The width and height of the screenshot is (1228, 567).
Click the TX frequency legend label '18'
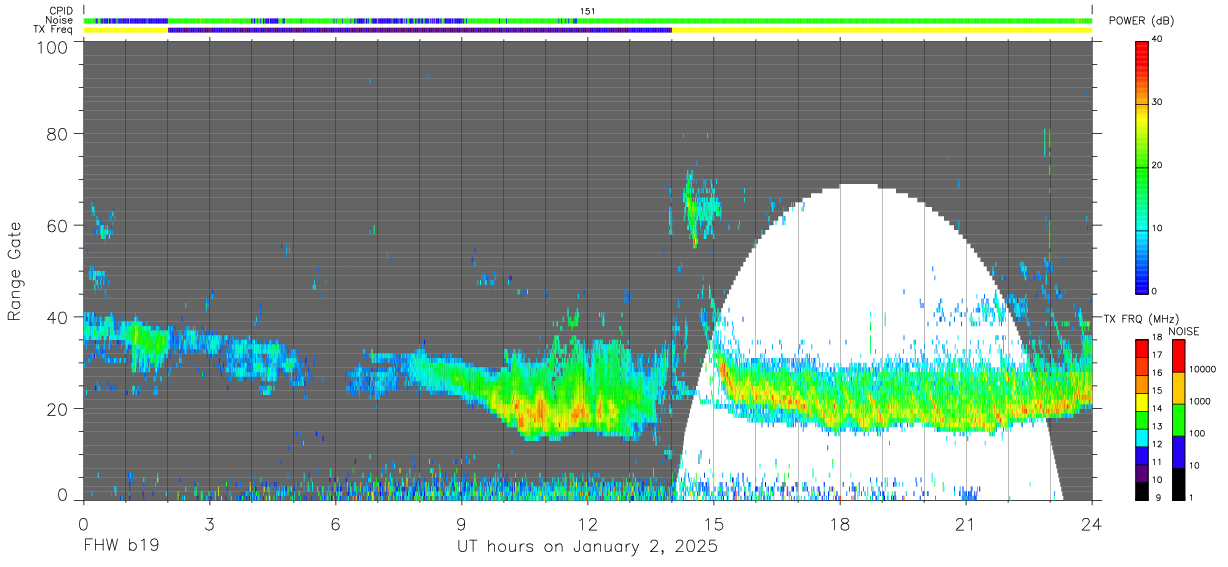tap(1157, 337)
